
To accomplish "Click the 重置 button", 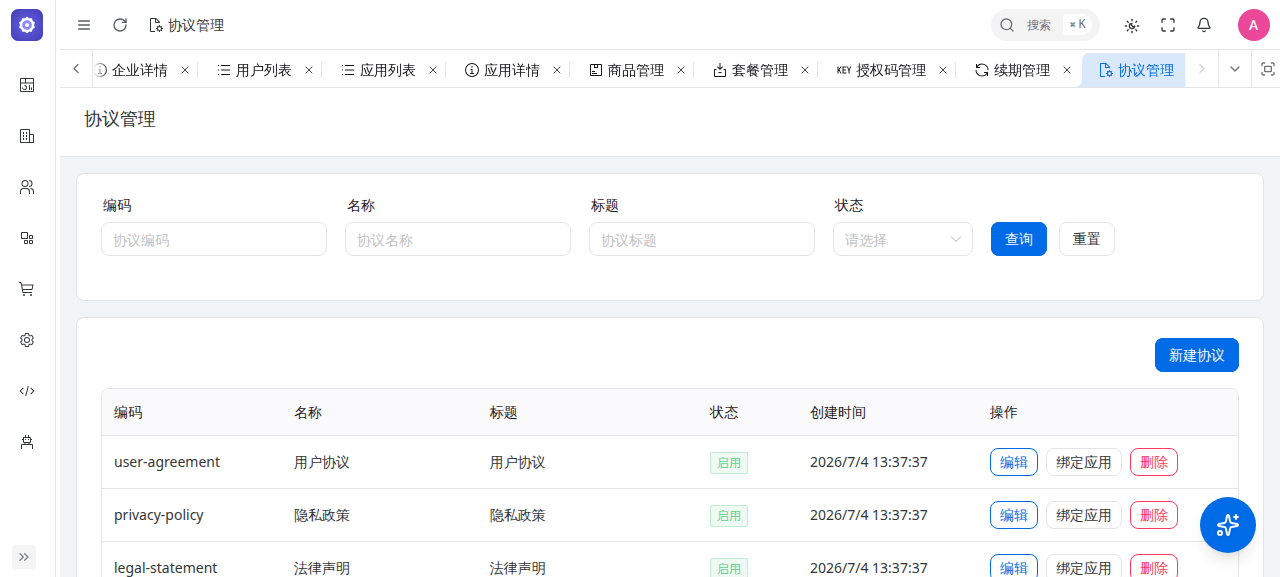I will (1087, 239).
